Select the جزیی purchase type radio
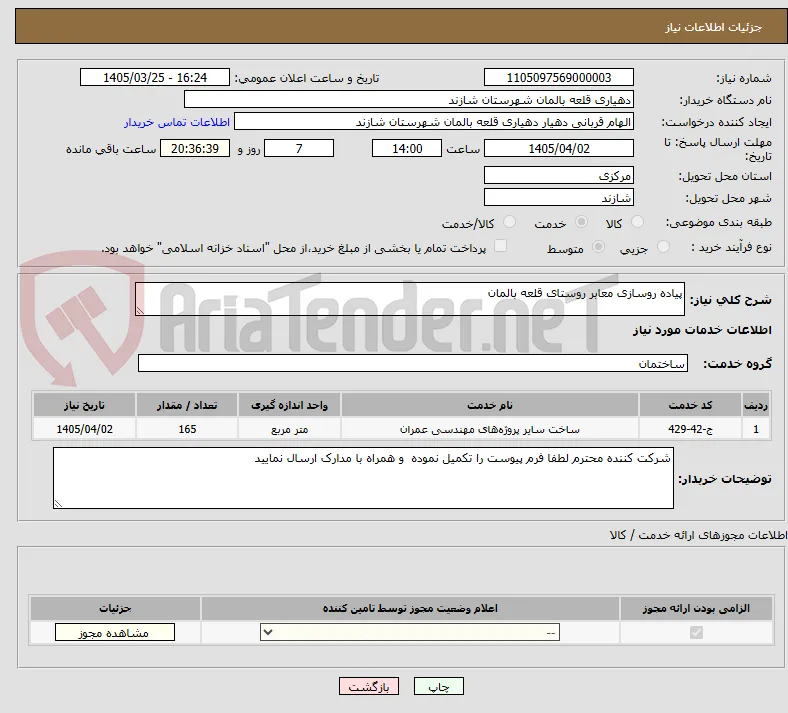This screenshot has height=713, width=788. pos(663,247)
